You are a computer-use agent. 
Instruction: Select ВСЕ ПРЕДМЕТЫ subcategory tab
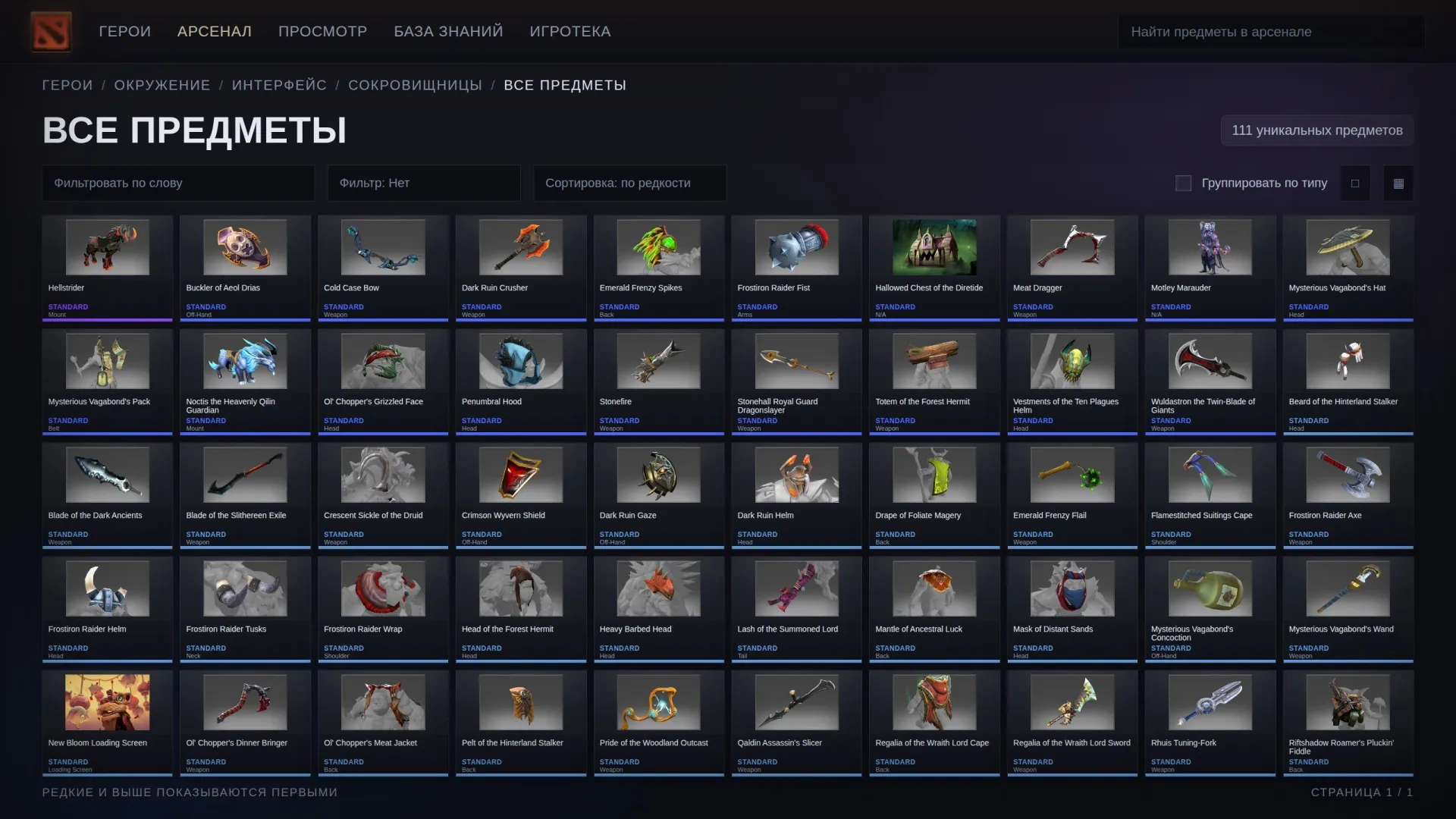pyautogui.click(x=565, y=85)
